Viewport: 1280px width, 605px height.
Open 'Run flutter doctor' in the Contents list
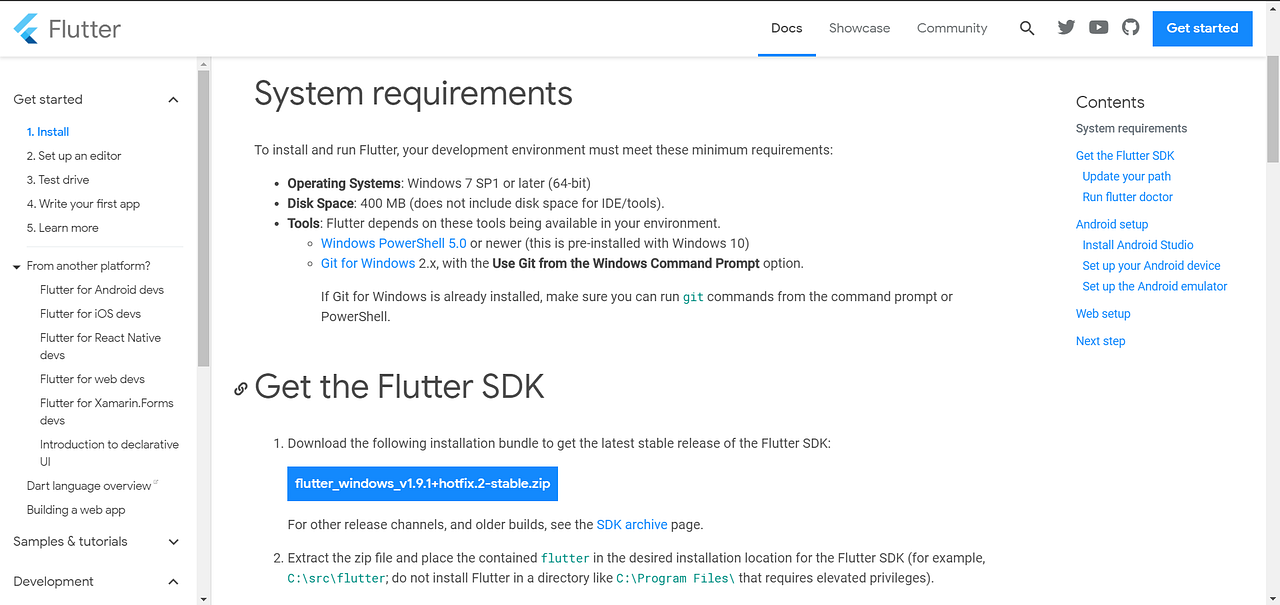(x=1127, y=196)
